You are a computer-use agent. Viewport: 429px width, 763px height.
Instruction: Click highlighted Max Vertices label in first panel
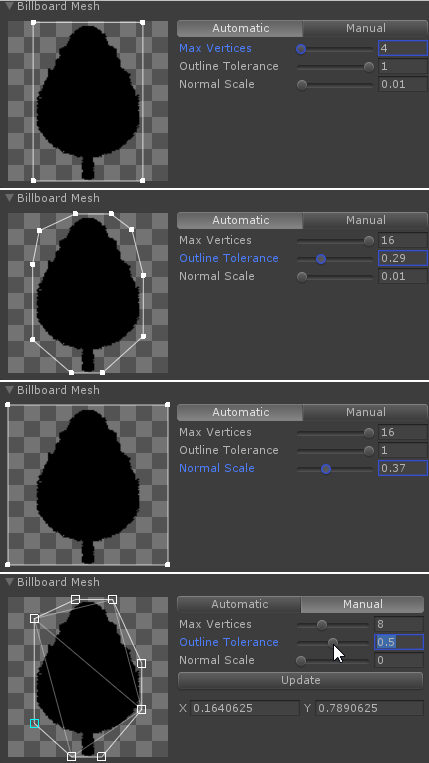tap(215, 49)
